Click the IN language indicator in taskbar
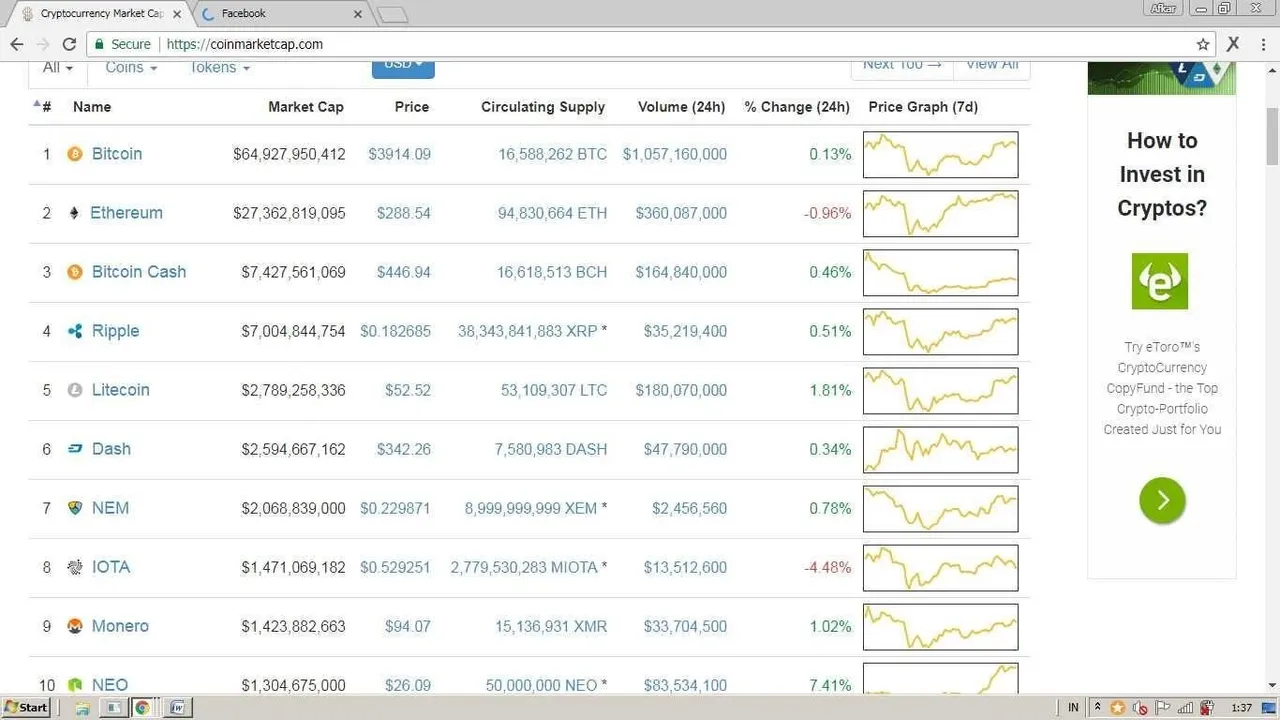Screen dimensions: 1280x720 coord(1073,707)
